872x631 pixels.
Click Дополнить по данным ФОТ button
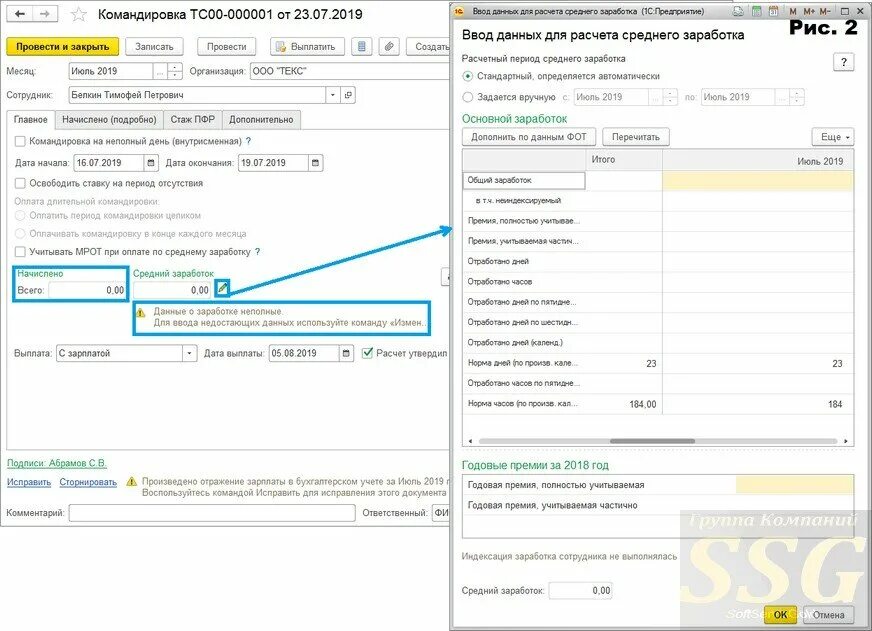pos(529,137)
